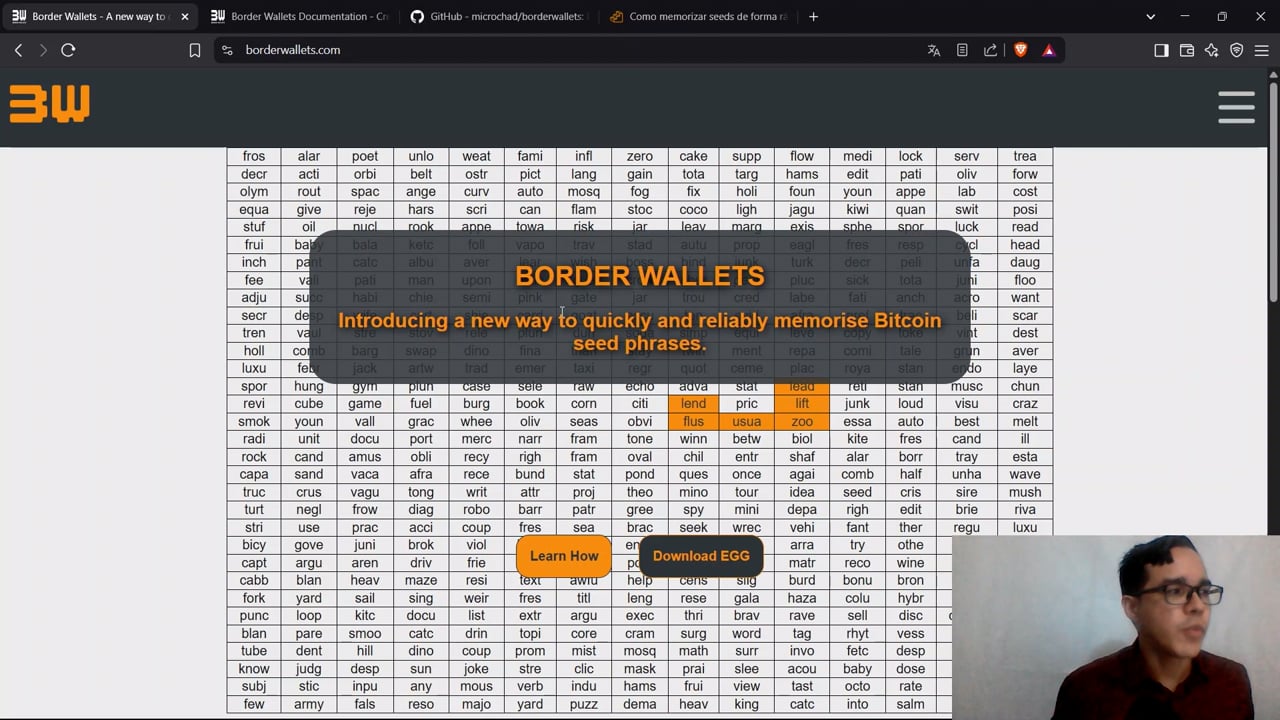
Task: Click the "coco" grid cell
Action: point(693,209)
